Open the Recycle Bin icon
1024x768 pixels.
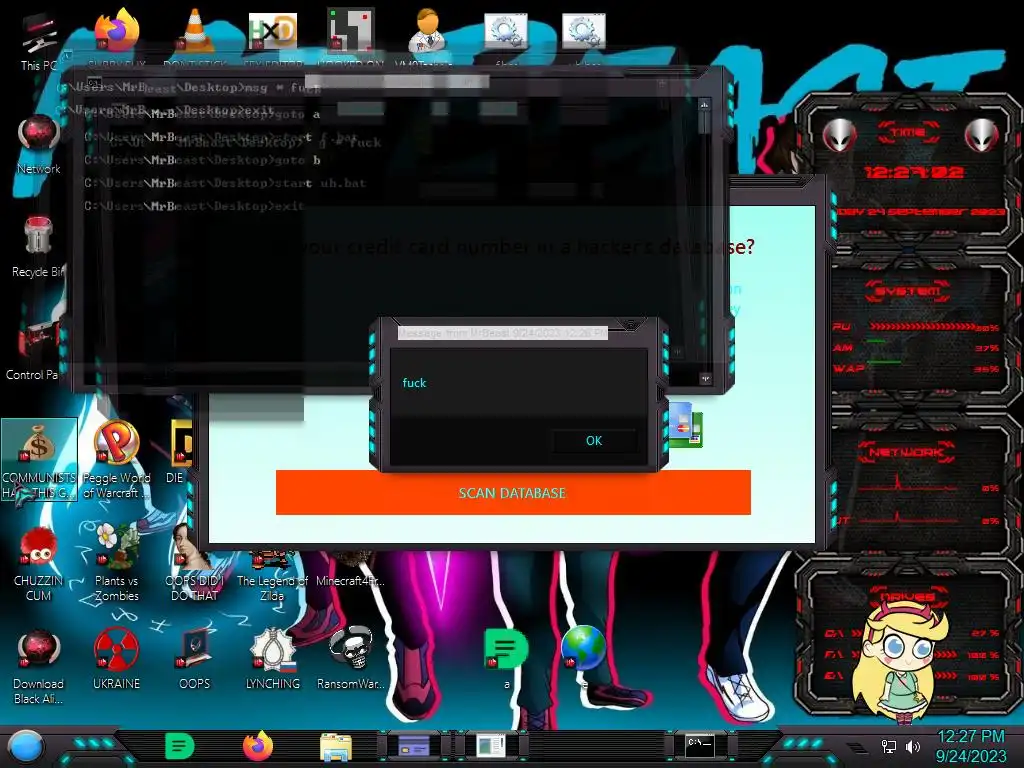pos(38,247)
